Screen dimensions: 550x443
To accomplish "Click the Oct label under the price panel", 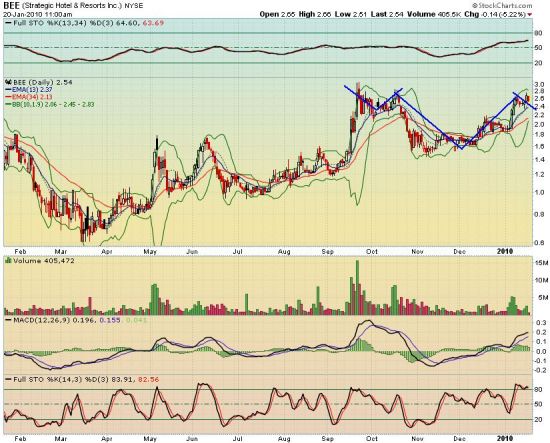I will tap(372, 251).
